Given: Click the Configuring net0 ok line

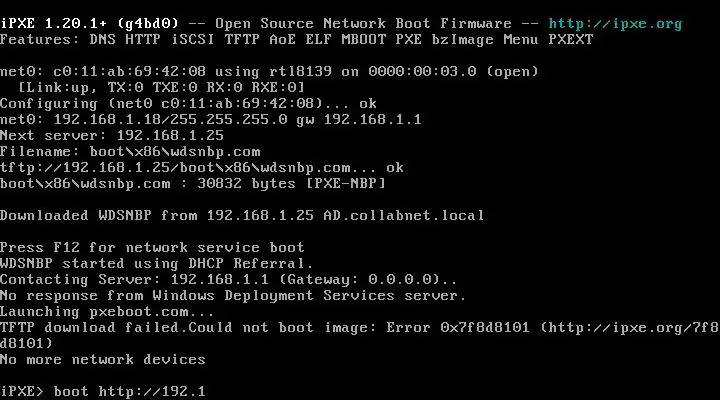Looking at the screenshot, I should pos(188,103).
